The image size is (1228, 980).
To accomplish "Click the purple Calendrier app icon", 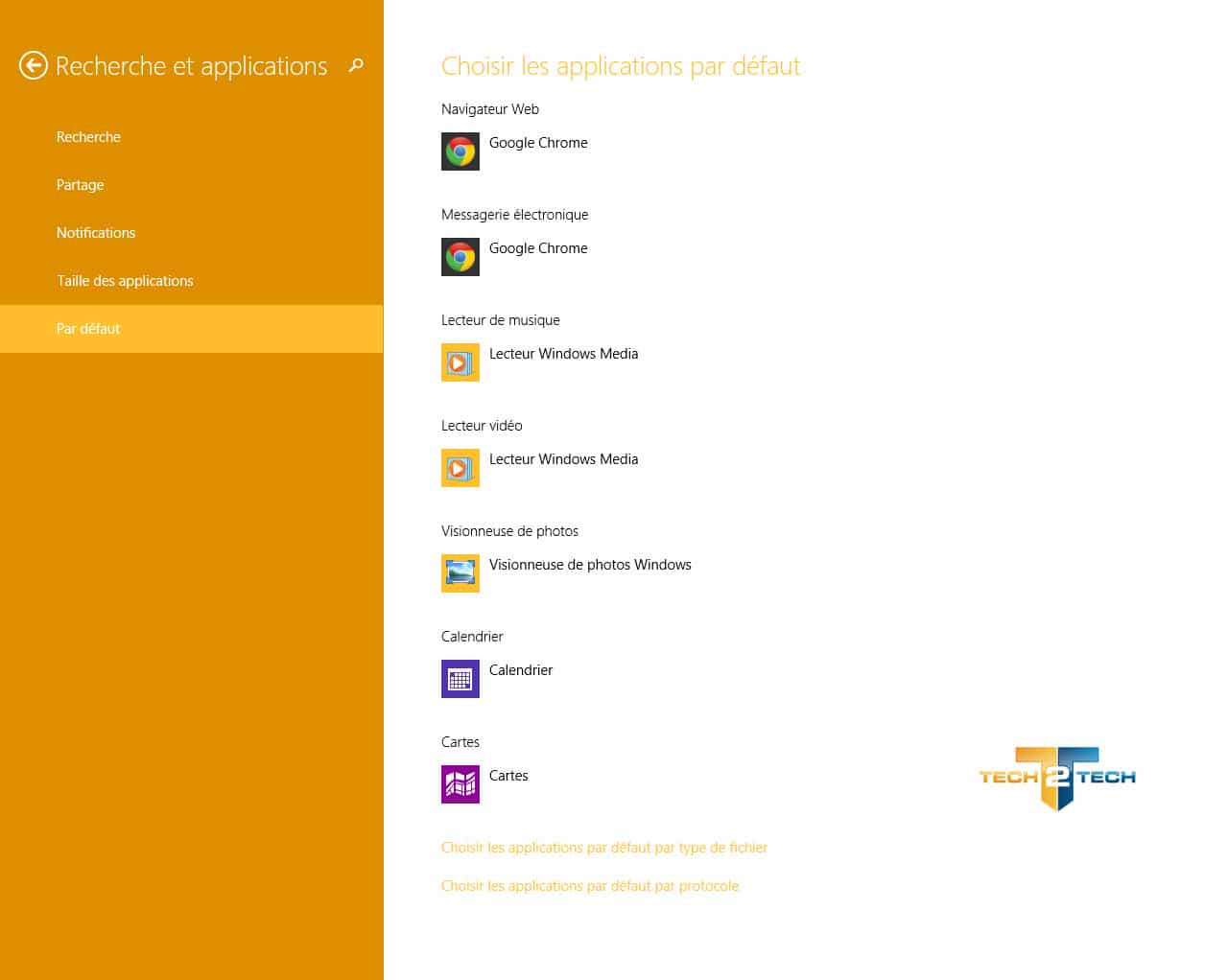I will (460, 679).
